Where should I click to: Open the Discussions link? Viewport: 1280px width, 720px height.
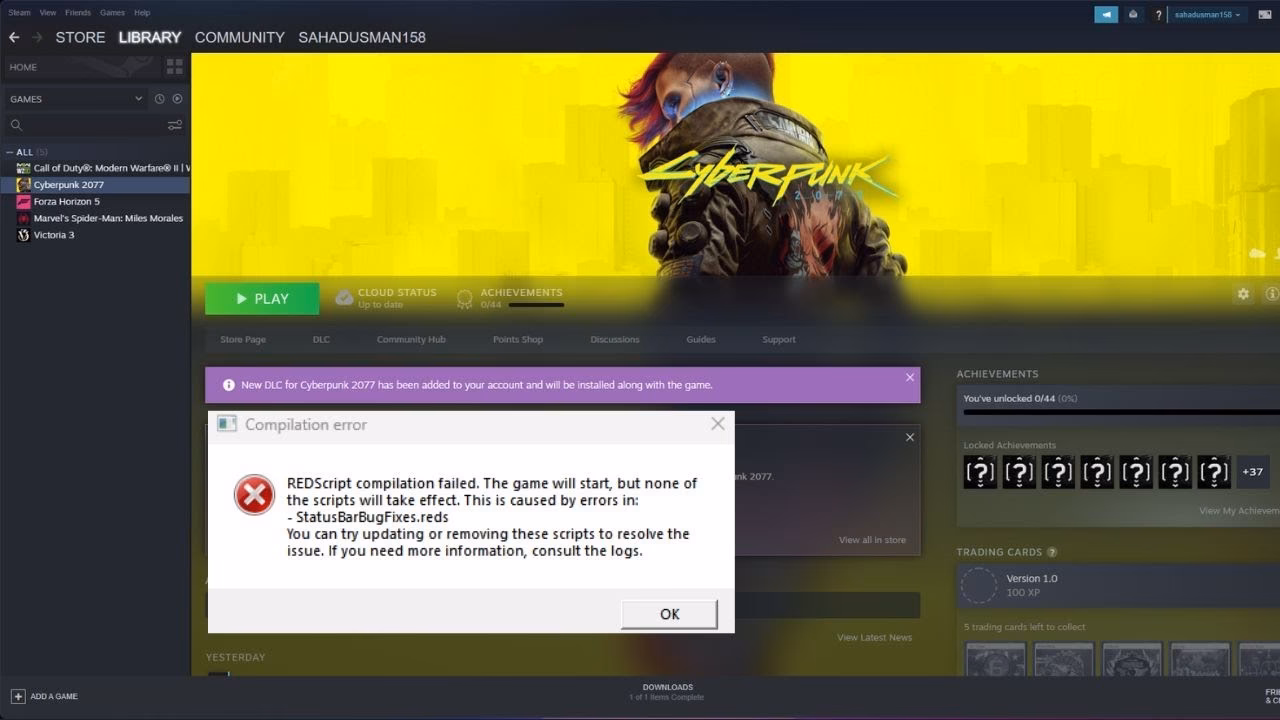coord(615,340)
